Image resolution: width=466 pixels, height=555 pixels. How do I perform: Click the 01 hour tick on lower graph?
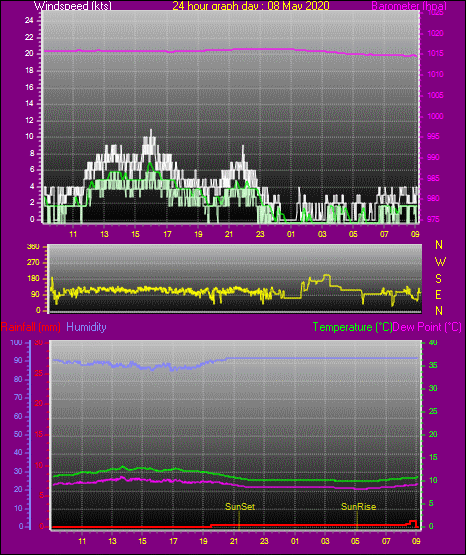click(294, 541)
